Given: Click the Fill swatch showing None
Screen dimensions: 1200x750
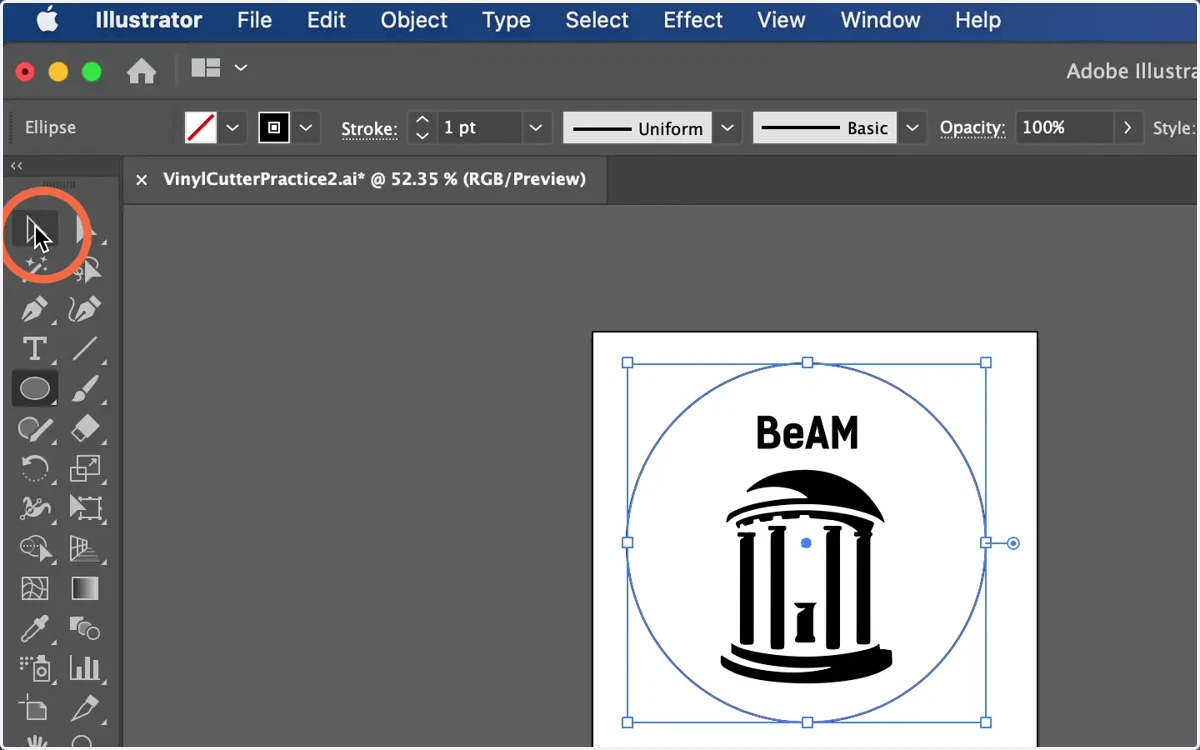Looking at the screenshot, I should click(x=201, y=128).
